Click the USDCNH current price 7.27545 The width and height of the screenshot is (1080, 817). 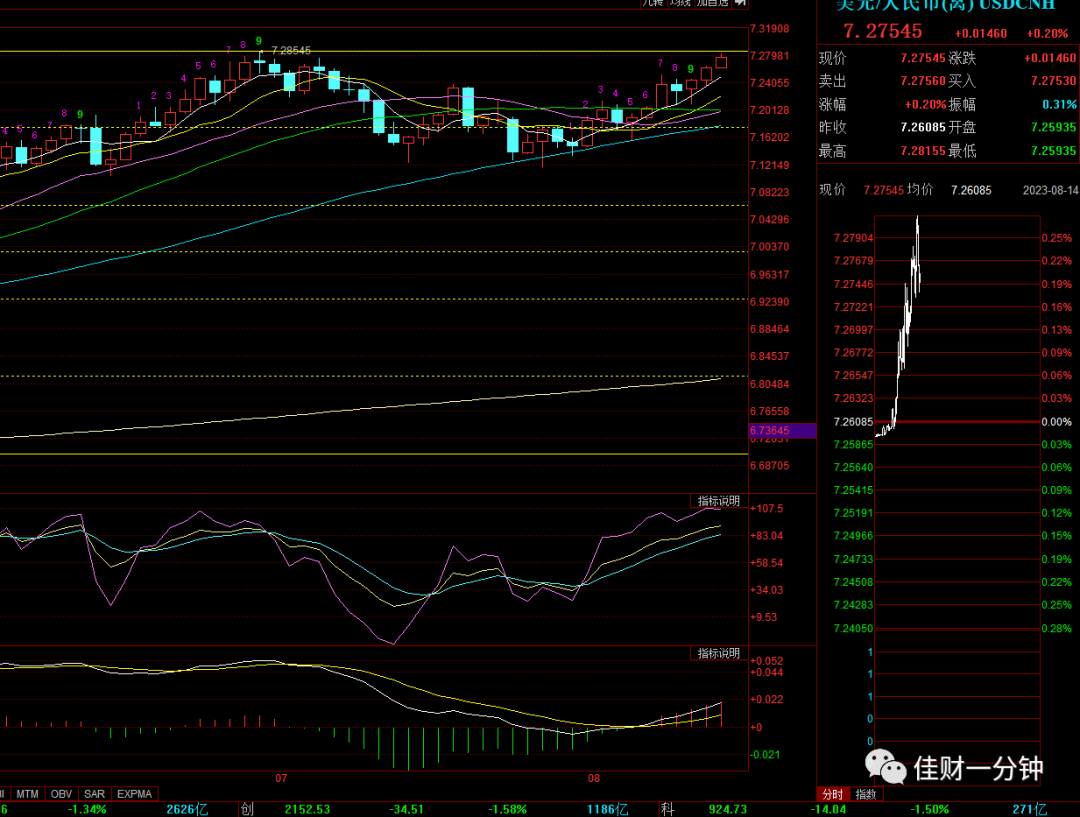(x=882, y=31)
